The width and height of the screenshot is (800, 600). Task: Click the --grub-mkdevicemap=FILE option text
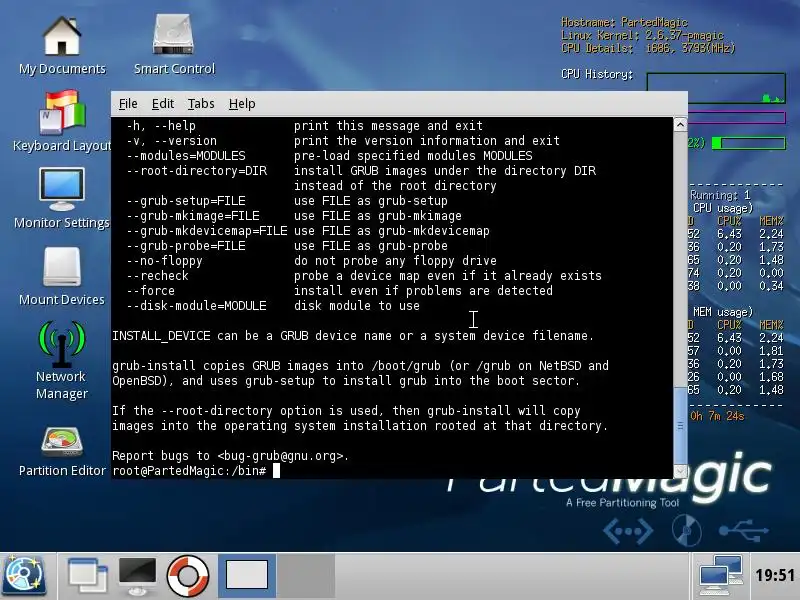(207, 231)
